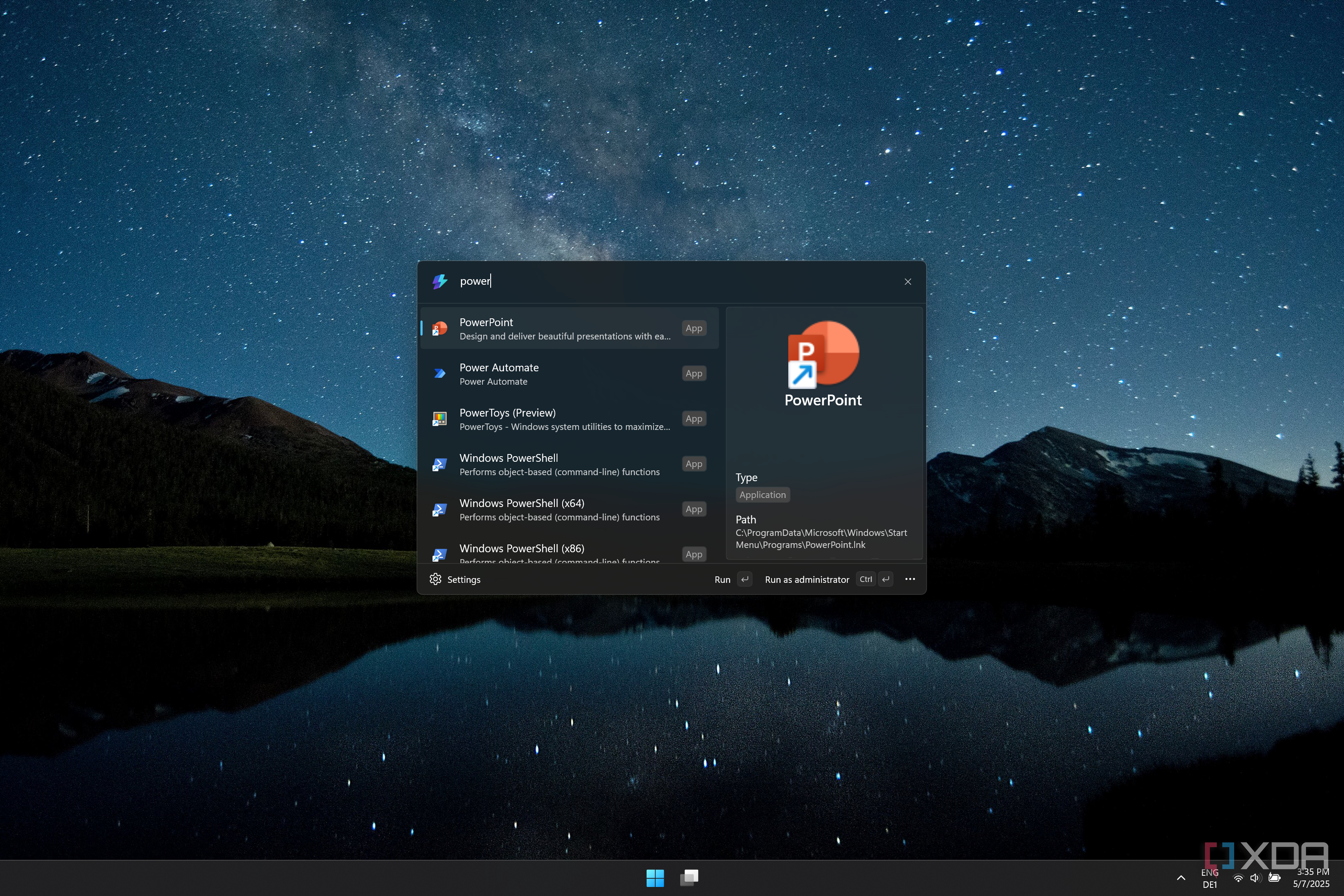Click the PowerPoint heading in the details pane

tap(823, 400)
